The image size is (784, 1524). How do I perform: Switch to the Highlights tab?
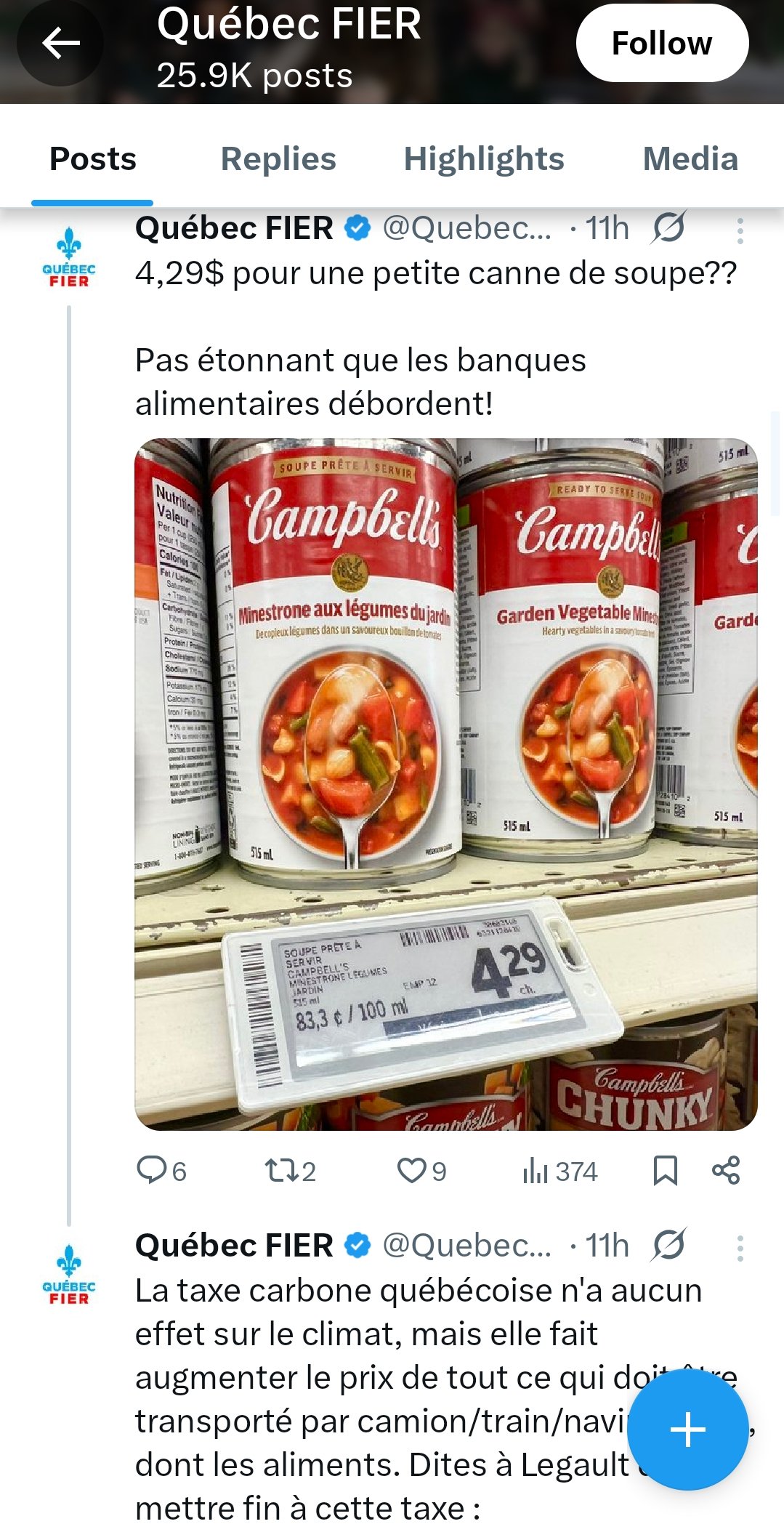pyautogui.click(x=484, y=158)
